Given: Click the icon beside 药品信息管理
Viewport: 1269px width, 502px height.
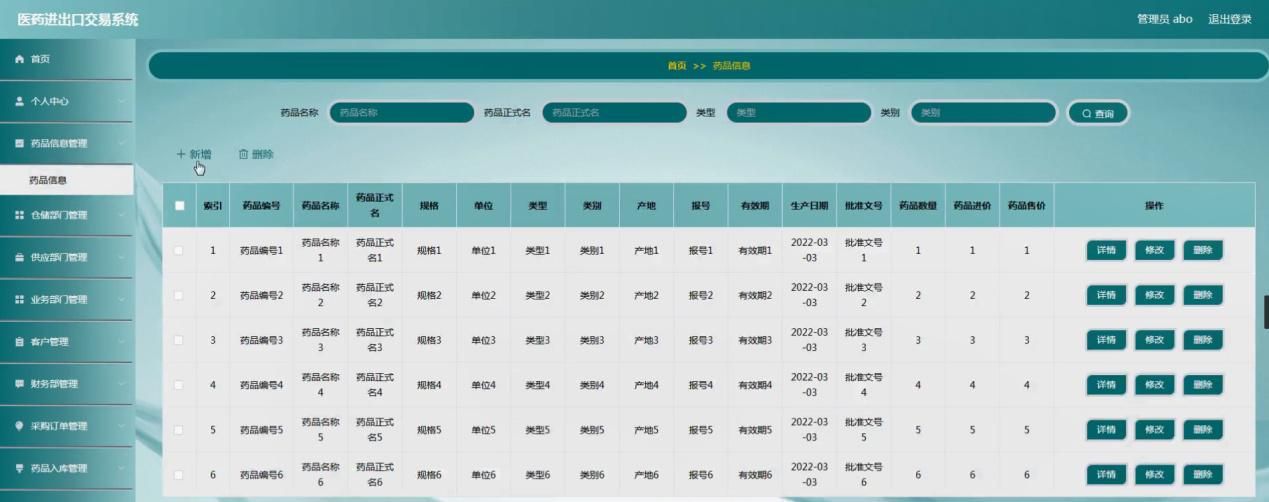Looking at the screenshot, I should [19, 144].
